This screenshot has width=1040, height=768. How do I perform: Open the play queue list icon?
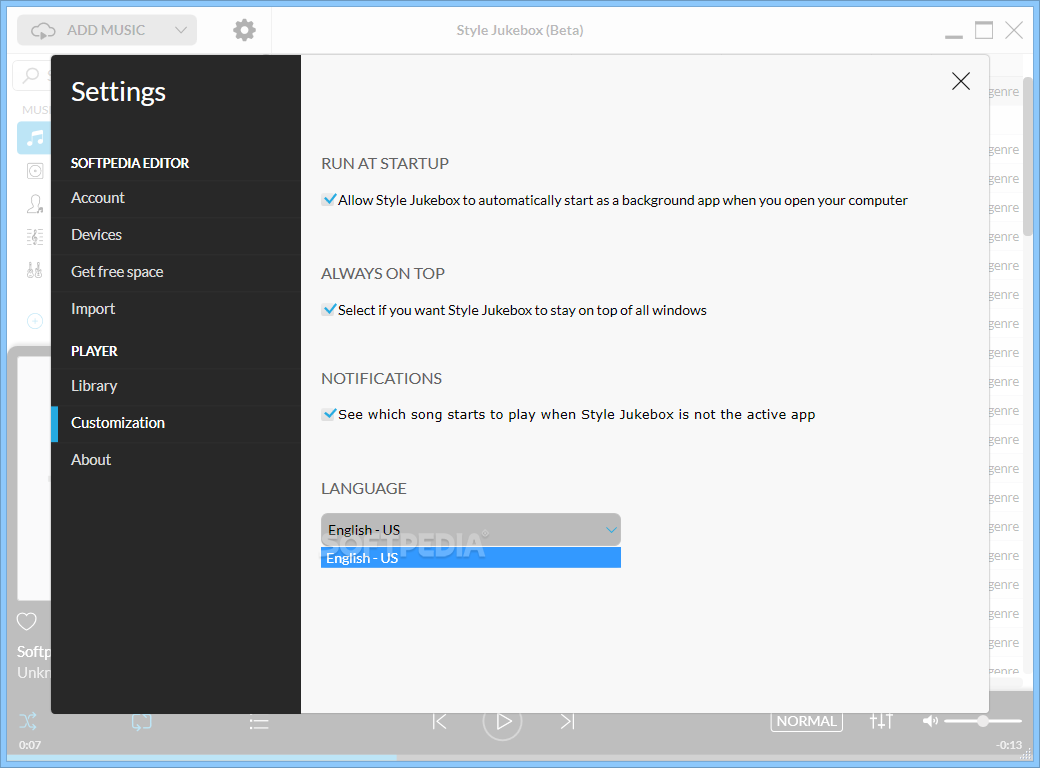pyautogui.click(x=259, y=723)
